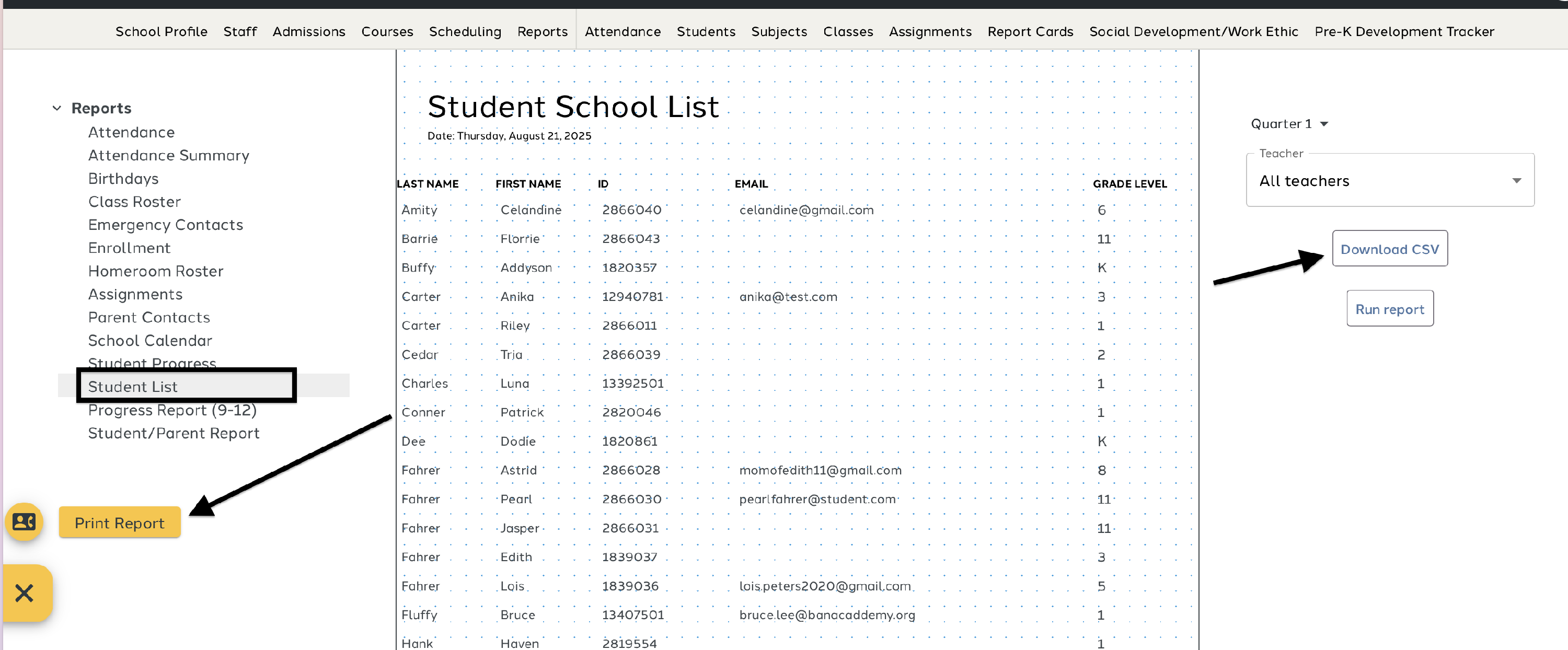1568x650 pixels.
Task: Open Reports in top navigation
Action: [x=543, y=31]
